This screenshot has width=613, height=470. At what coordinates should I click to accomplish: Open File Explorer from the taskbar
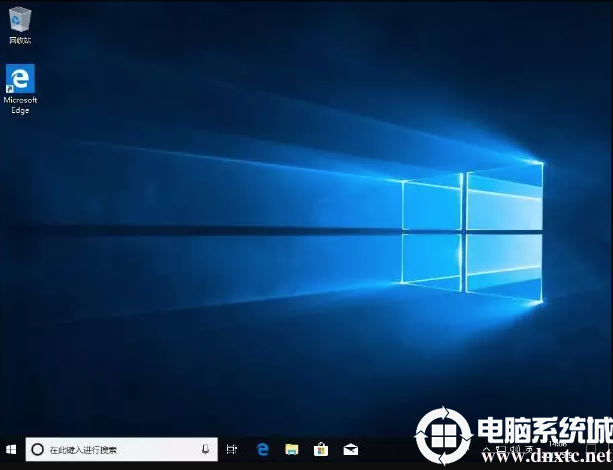pos(292,450)
